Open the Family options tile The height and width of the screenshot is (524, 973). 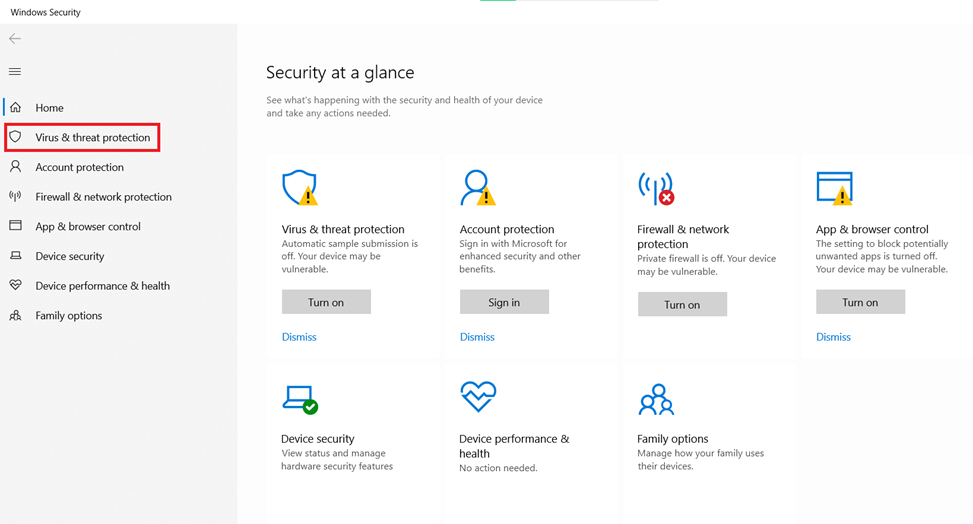point(672,439)
